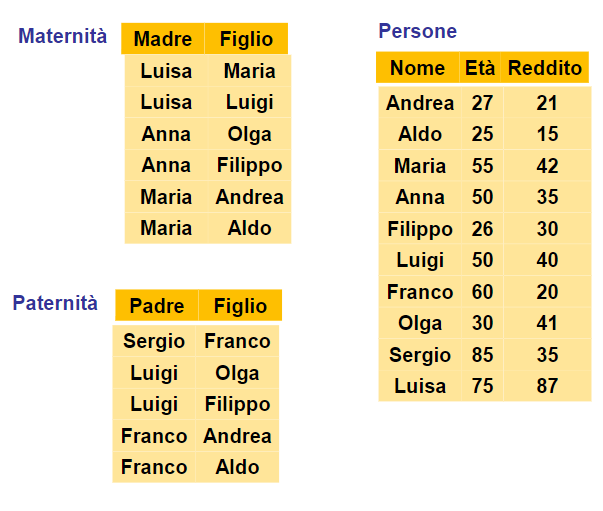Click Luisa's Reddito value 87
The height and width of the screenshot is (511, 603).
[x=546, y=386]
